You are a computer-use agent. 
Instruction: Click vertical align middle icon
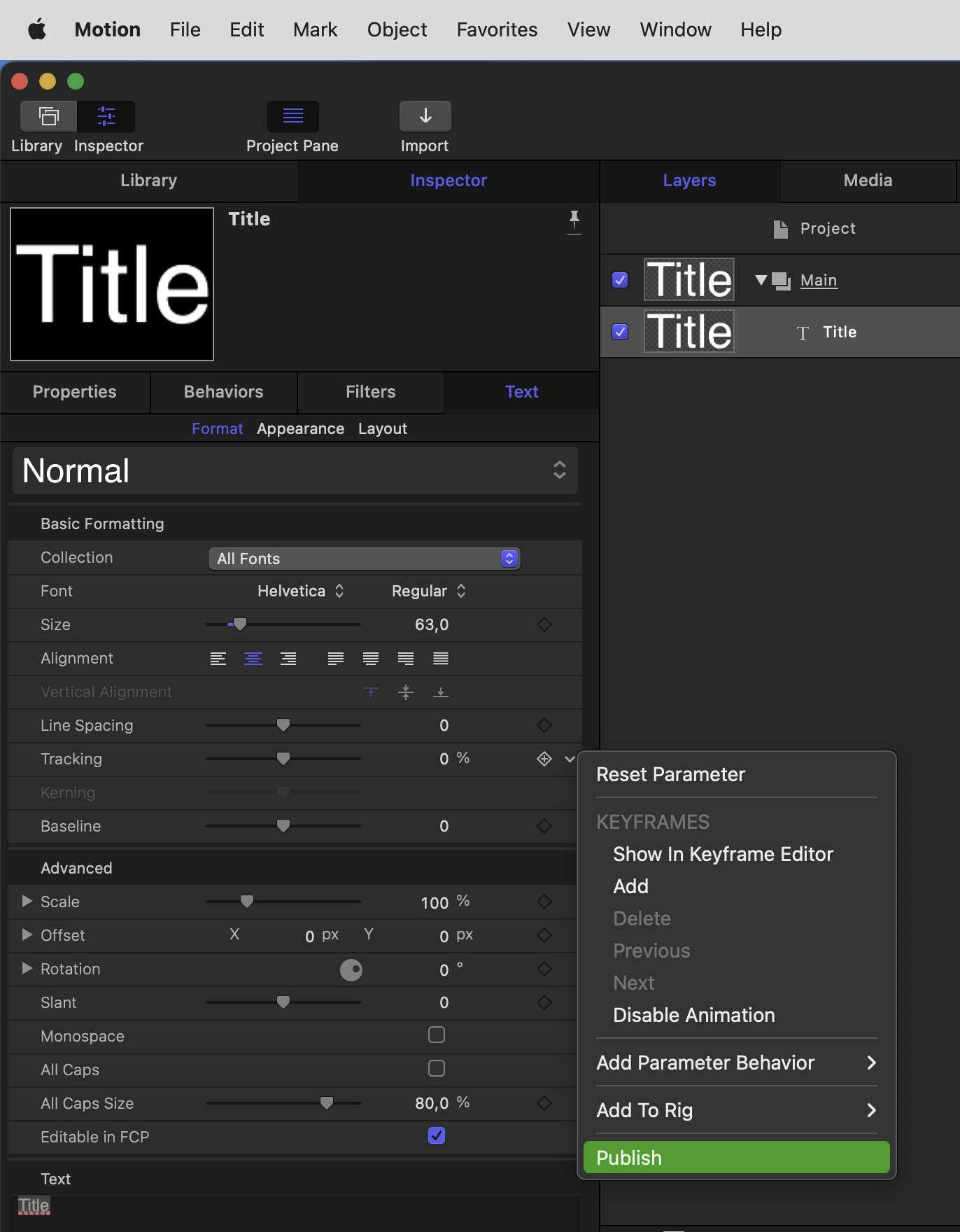click(x=406, y=692)
